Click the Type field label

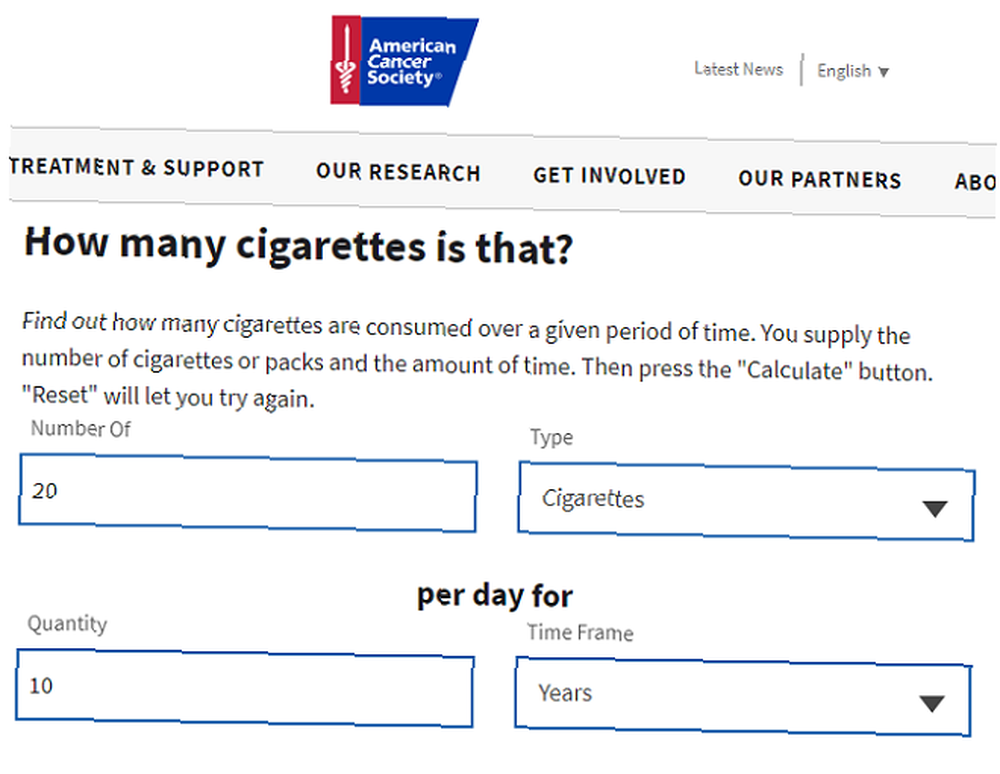(552, 437)
